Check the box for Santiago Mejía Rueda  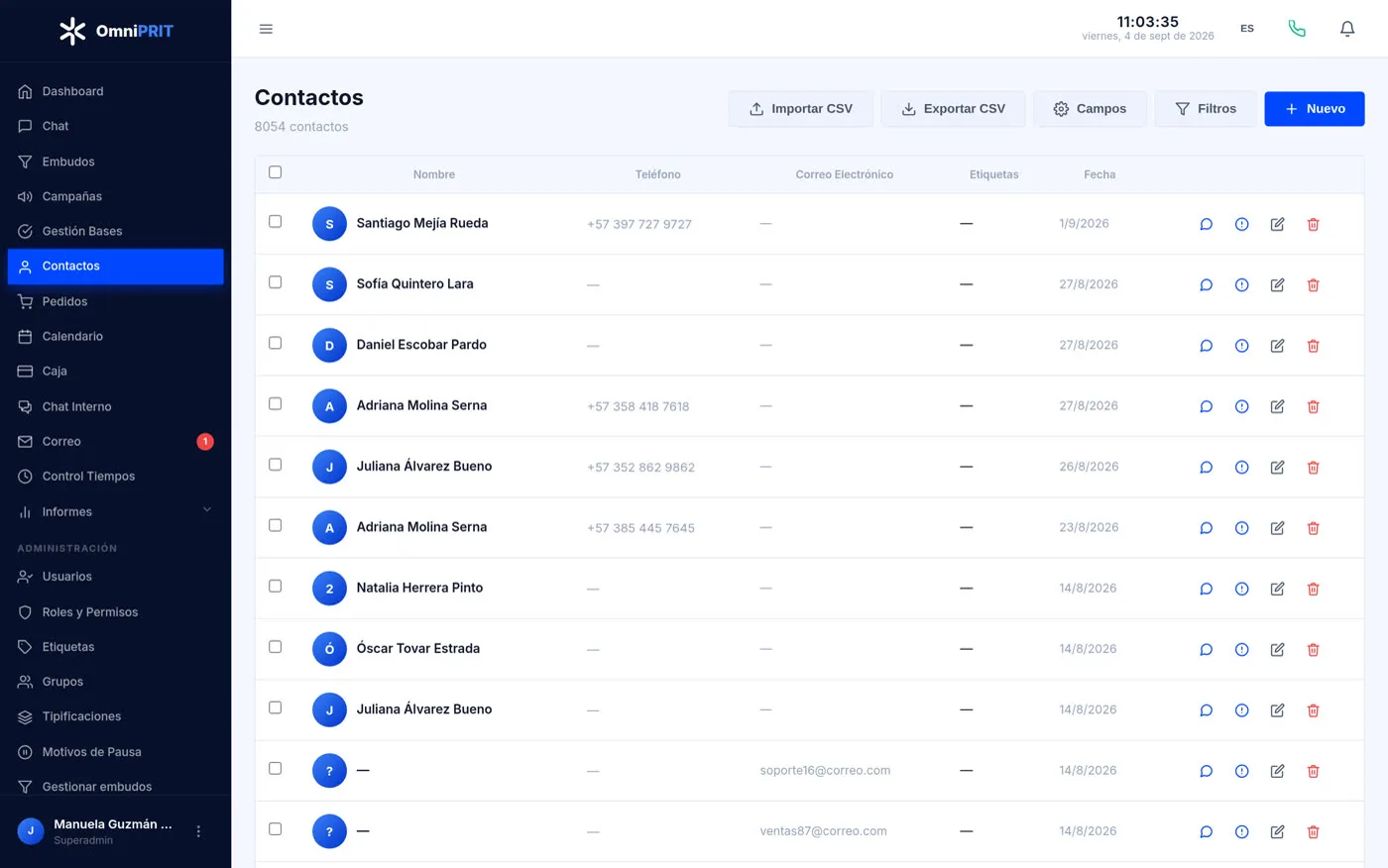point(276,222)
